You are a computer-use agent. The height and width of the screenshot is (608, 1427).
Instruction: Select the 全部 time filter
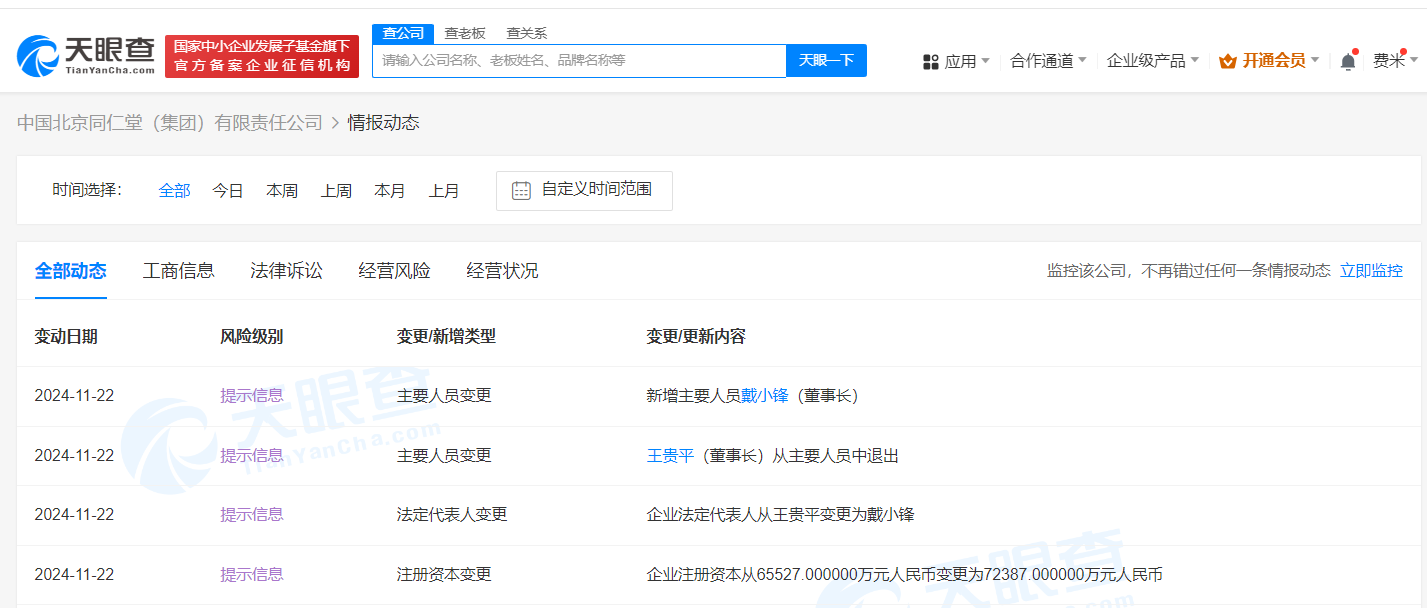pos(174,191)
